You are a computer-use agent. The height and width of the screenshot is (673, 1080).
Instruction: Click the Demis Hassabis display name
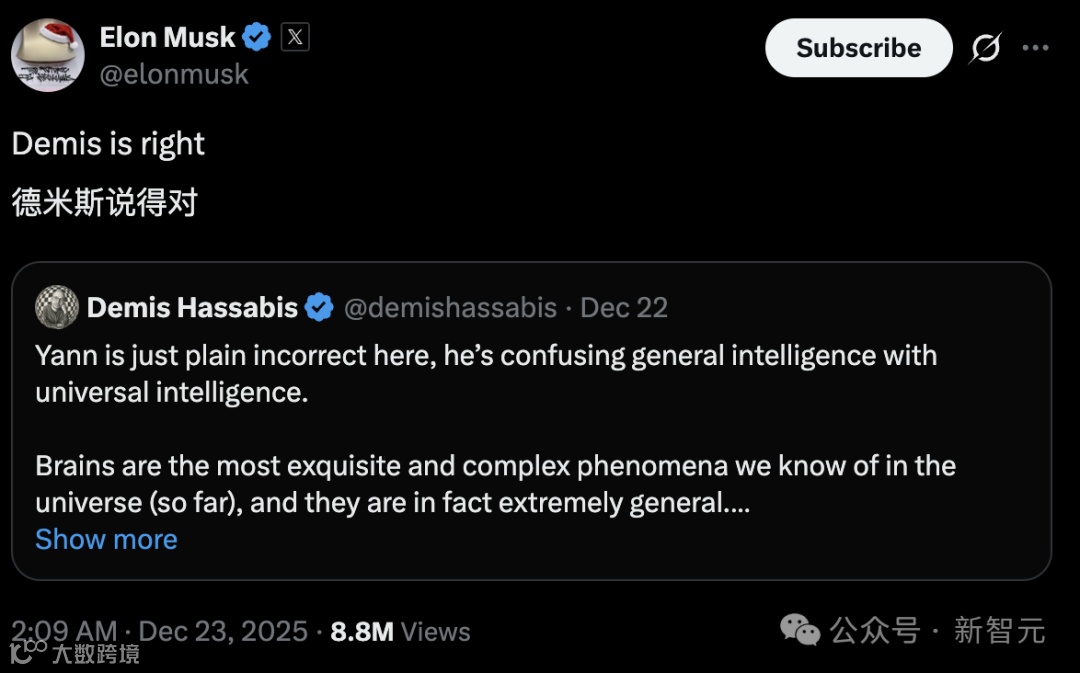click(192, 307)
